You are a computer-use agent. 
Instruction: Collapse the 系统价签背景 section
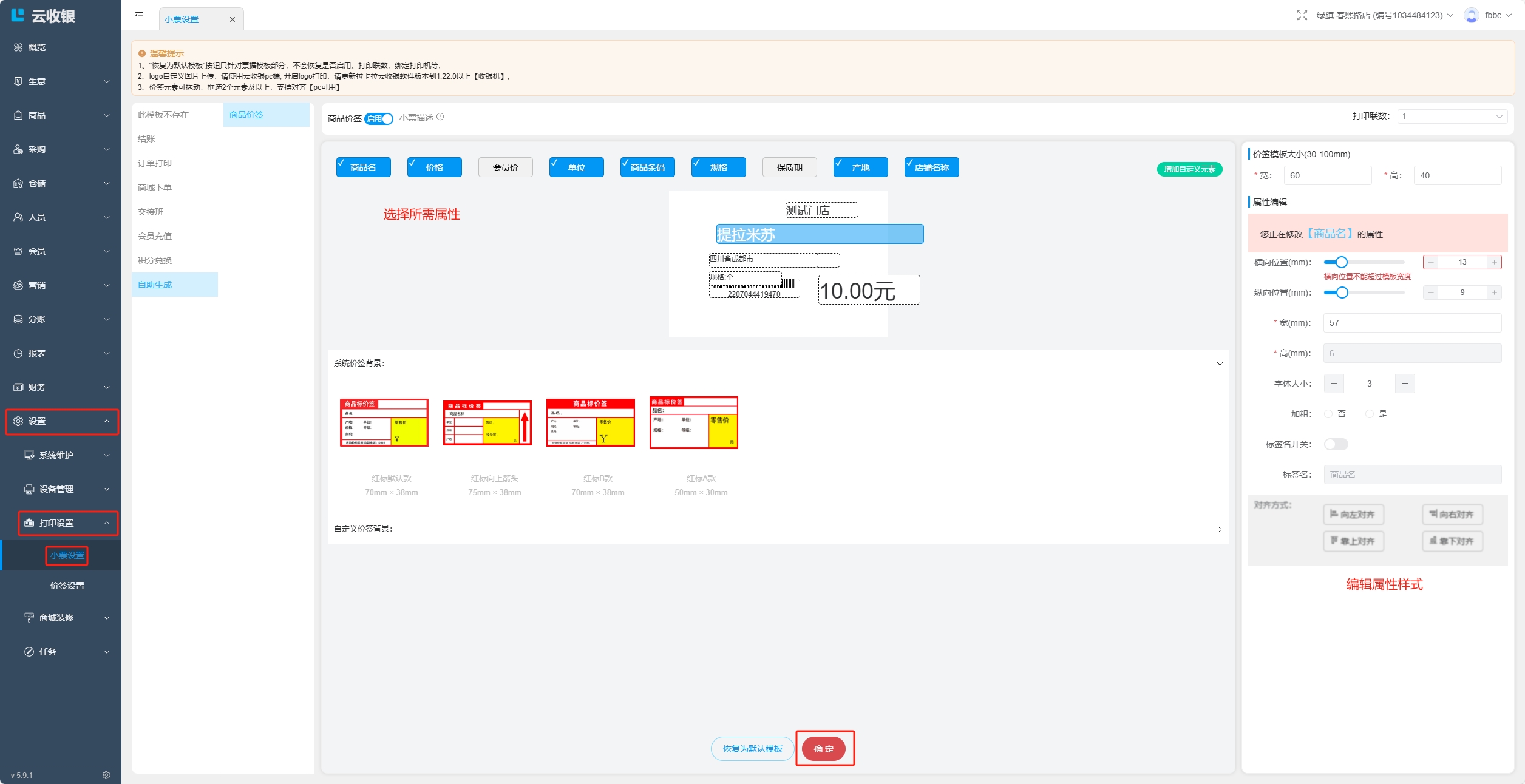click(1220, 363)
